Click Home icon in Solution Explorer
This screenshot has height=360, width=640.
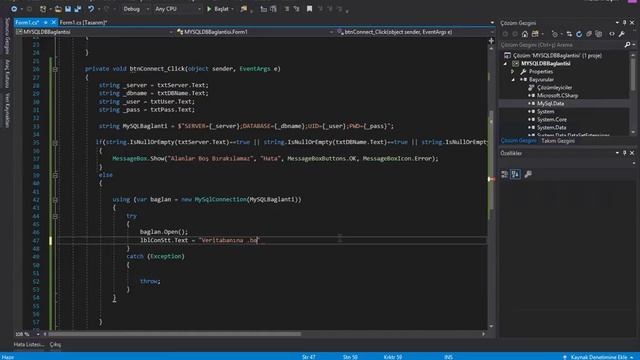(525, 34)
